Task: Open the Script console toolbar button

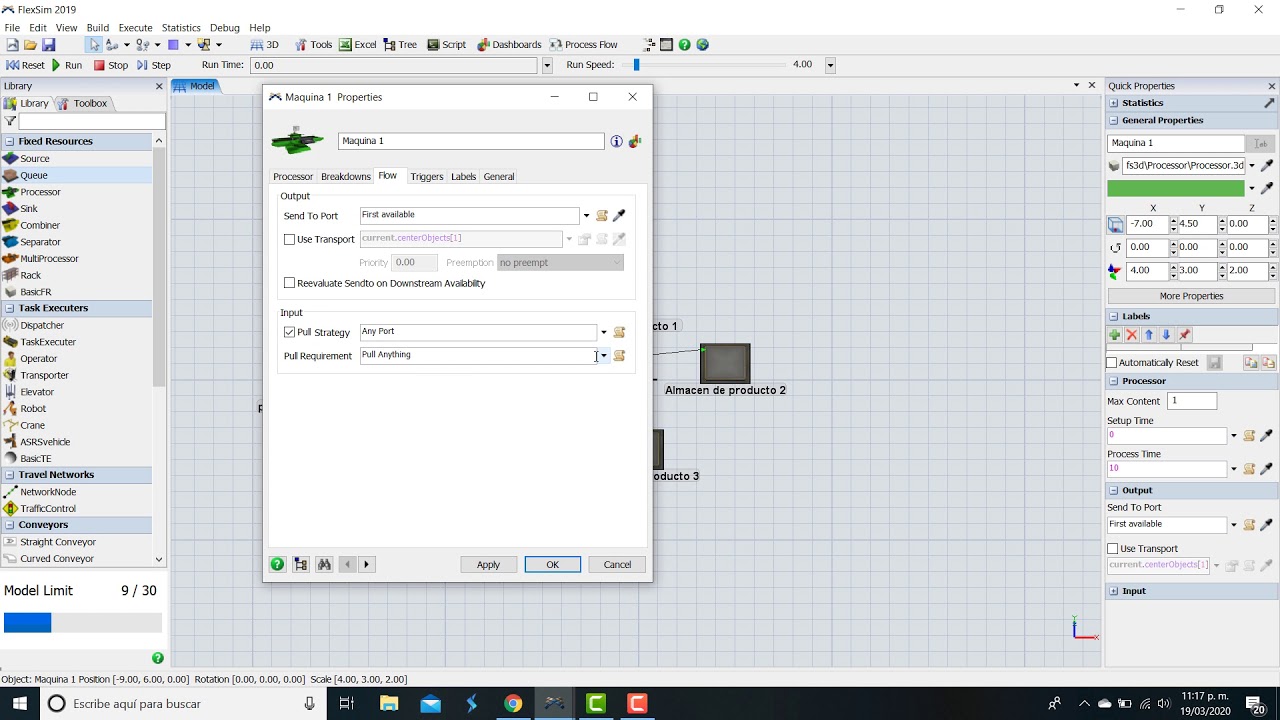Action: pos(446,44)
